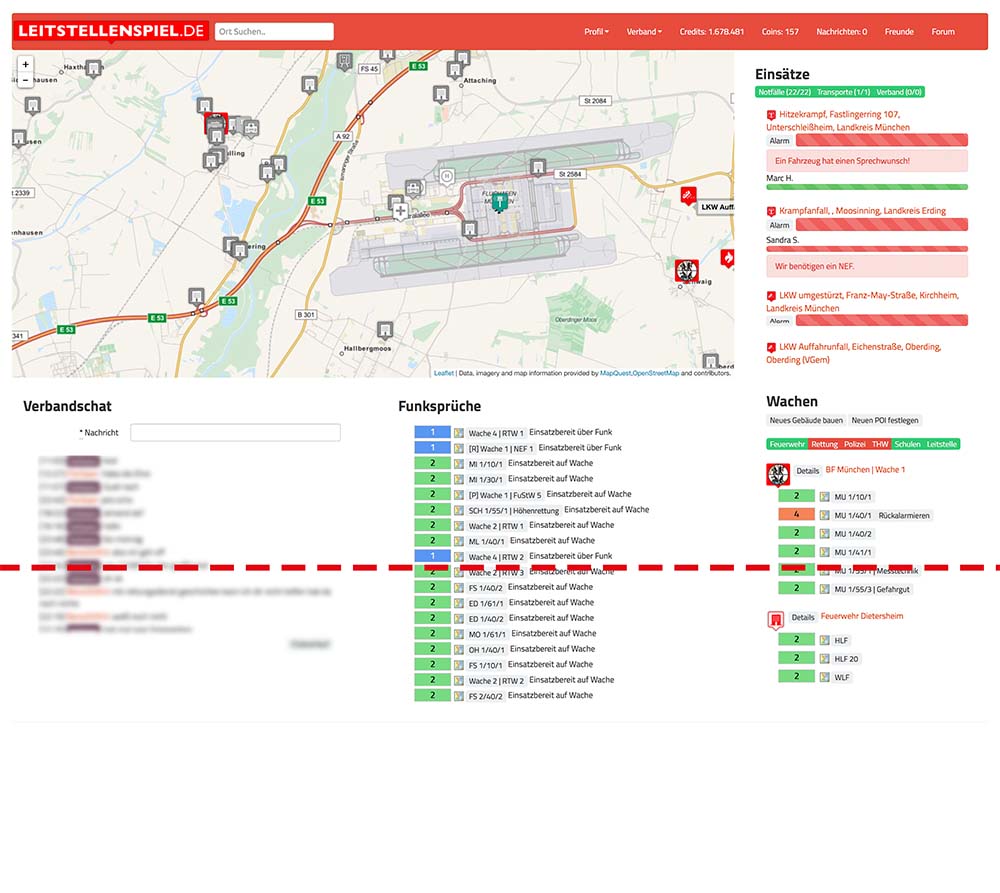Click the 'Wir benötigen ein NEF.' notice
This screenshot has height=893, width=1000.
(867, 267)
